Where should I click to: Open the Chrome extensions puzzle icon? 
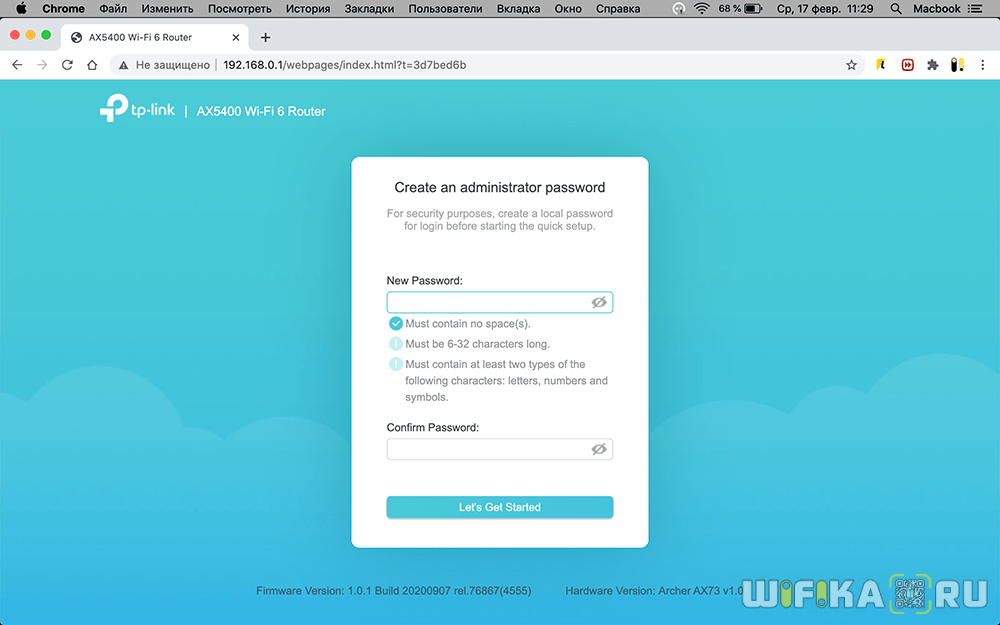[933, 65]
